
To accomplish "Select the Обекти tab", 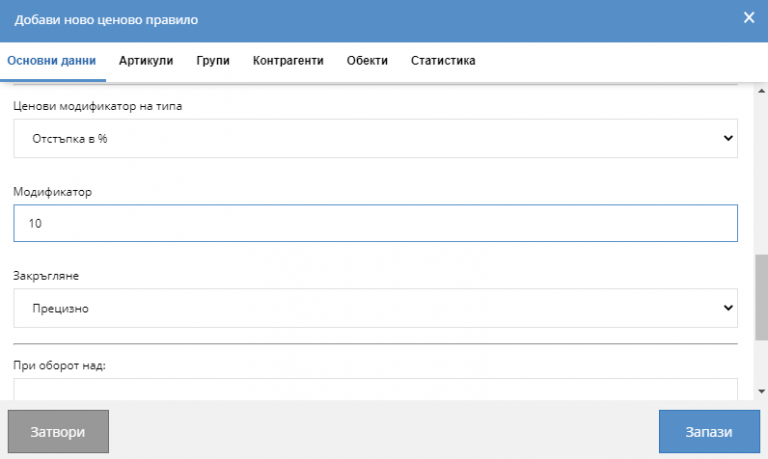I will (367, 61).
